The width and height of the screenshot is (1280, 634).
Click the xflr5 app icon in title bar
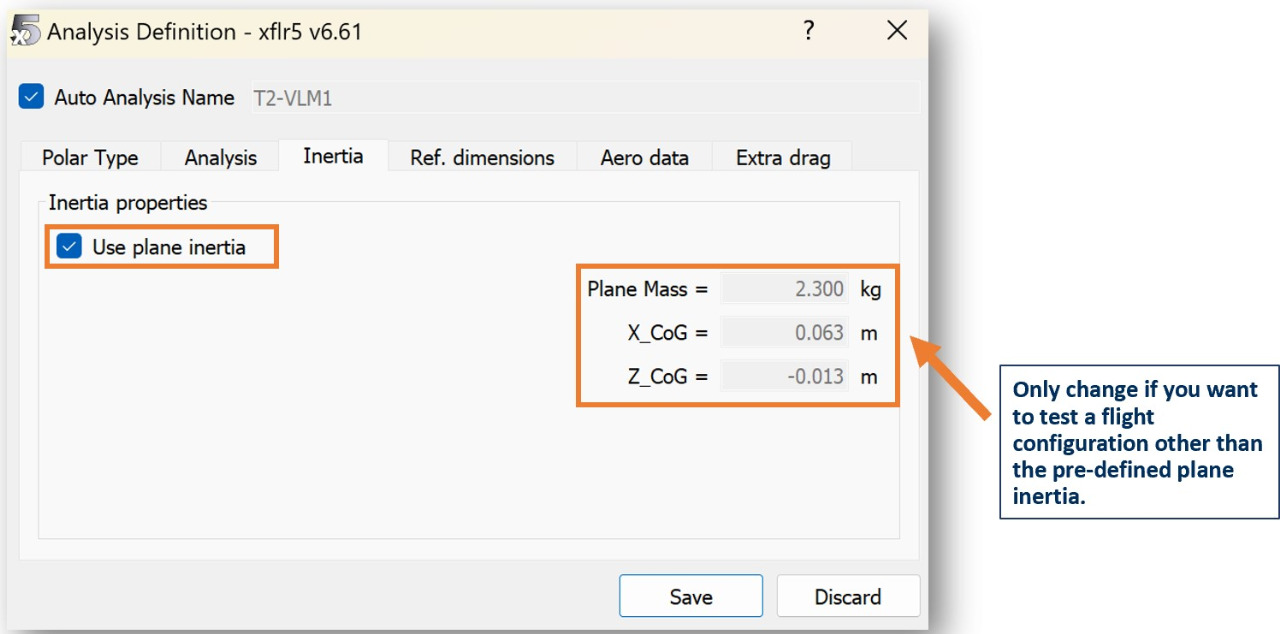coord(24,31)
